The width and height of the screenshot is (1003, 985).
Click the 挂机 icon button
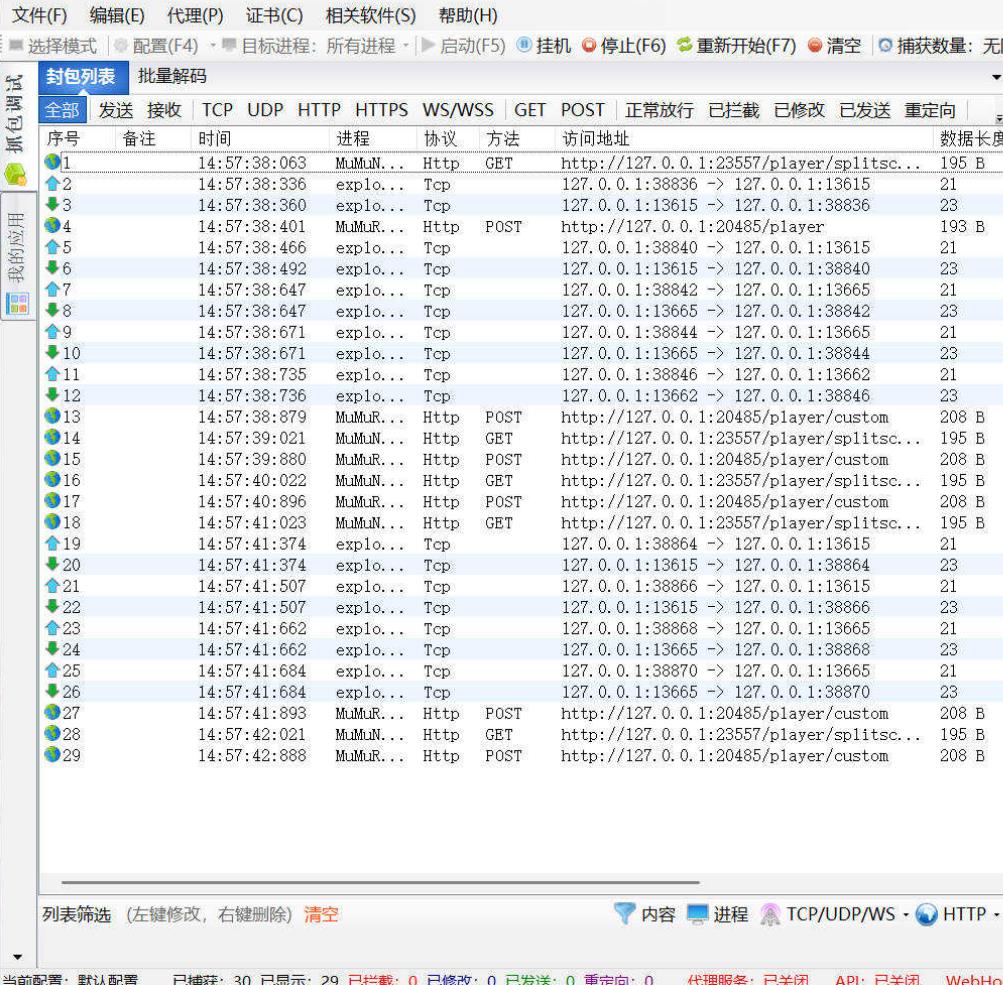[x=524, y=45]
